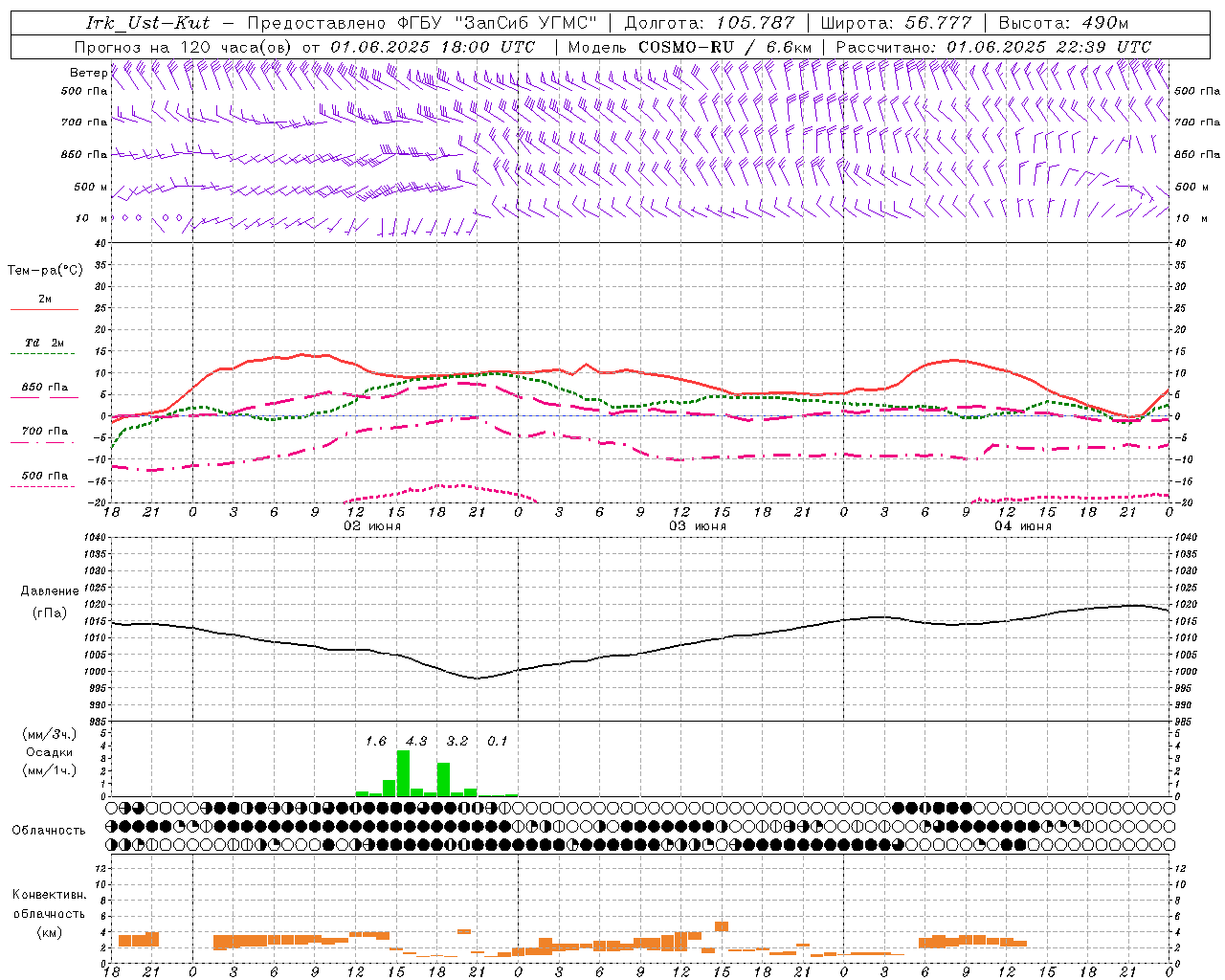
Task: Click the Модель COSMO-RU / 6.6км label
Action: (x=690, y=47)
